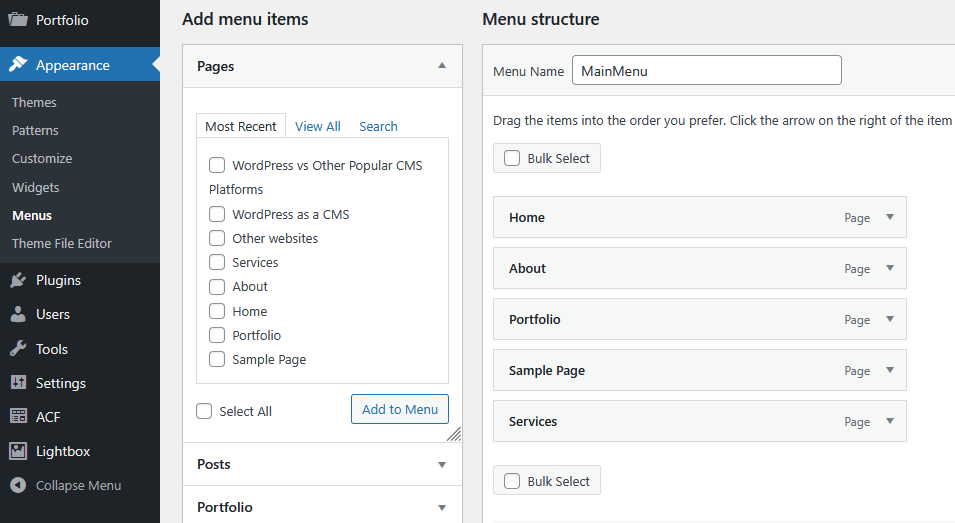Image resolution: width=955 pixels, height=523 pixels.
Task: Click the Menu Name input field
Action: 706,70
